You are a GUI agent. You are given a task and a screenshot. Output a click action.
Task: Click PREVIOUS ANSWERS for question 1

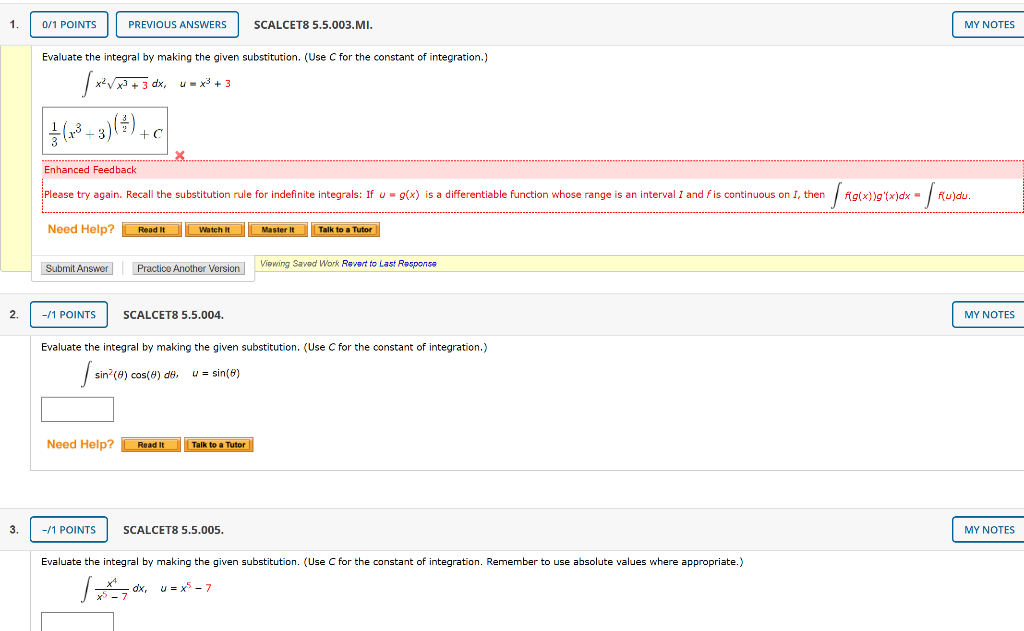point(177,24)
